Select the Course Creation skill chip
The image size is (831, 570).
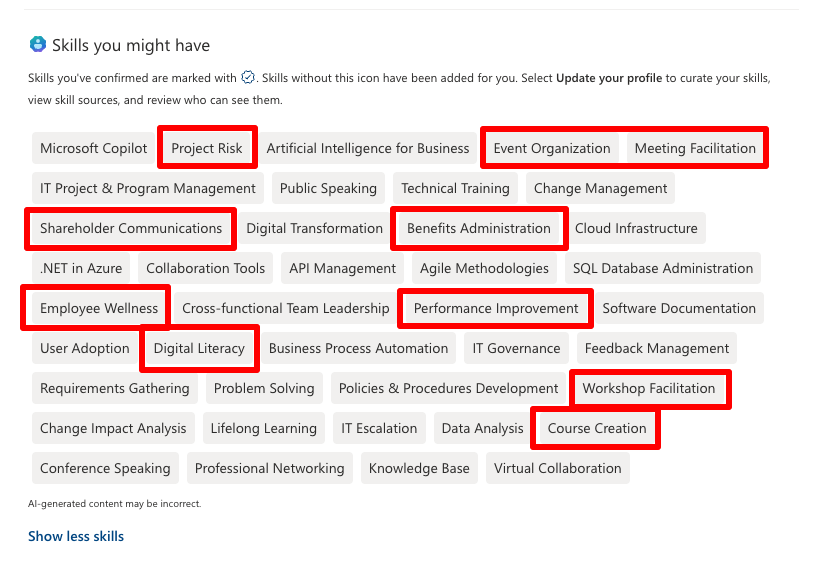pos(597,428)
